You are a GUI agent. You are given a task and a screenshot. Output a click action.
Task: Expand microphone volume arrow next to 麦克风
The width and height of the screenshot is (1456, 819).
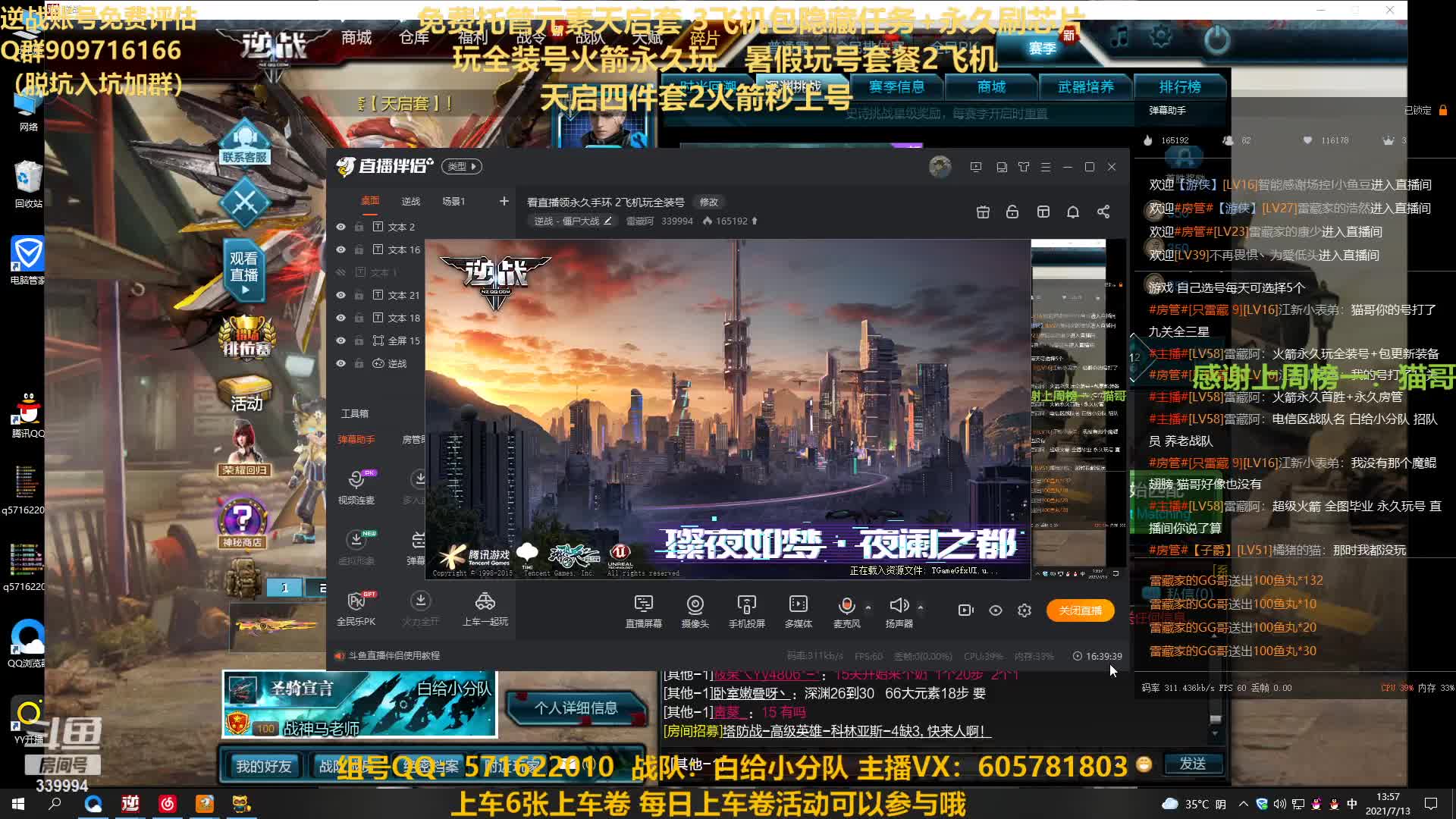click(x=868, y=607)
